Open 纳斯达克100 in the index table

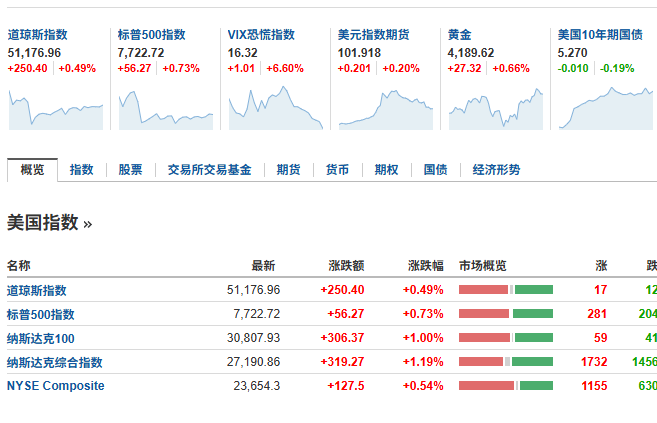click(x=41, y=338)
